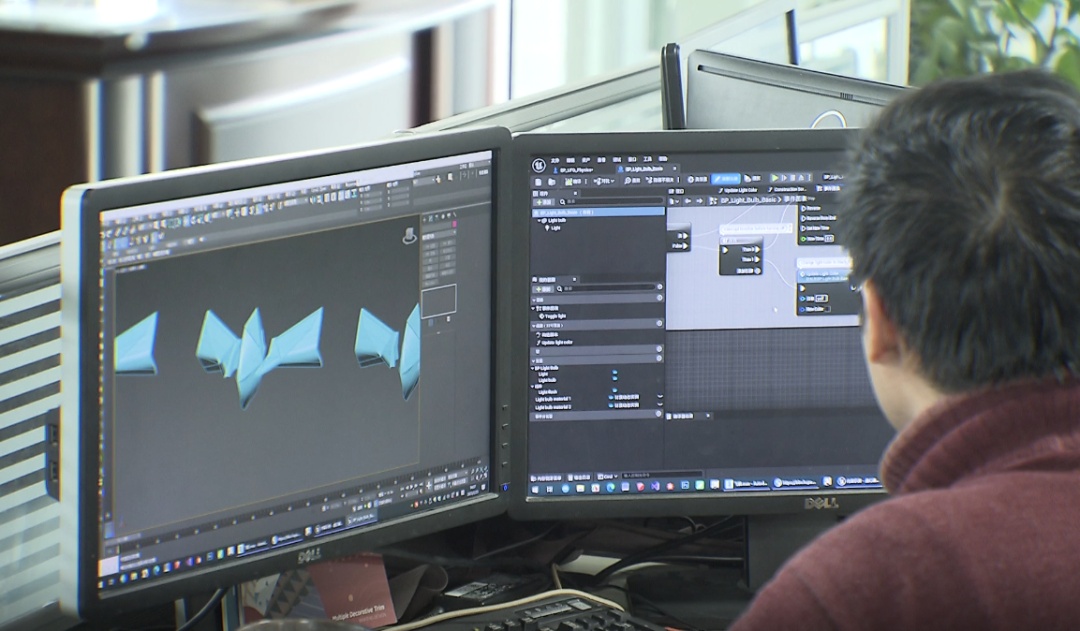Select the Light bulb material 1 variable
The width and height of the screenshot is (1080, 631).
click(x=553, y=399)
